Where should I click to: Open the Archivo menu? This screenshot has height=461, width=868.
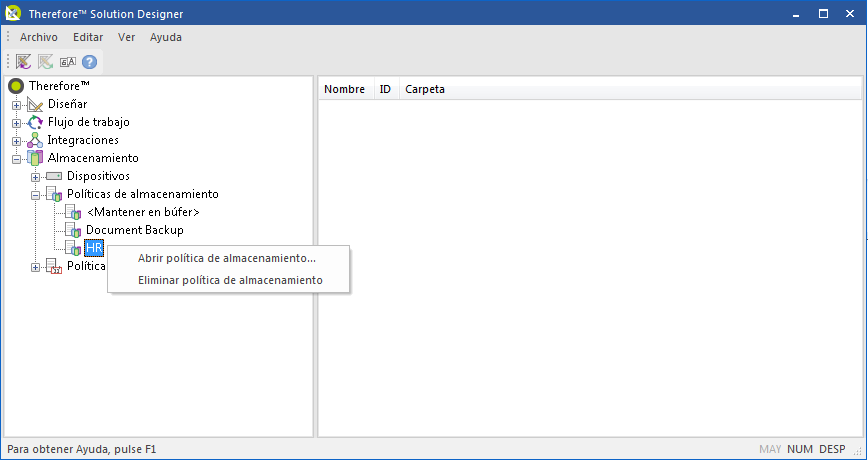click(39, 37)
